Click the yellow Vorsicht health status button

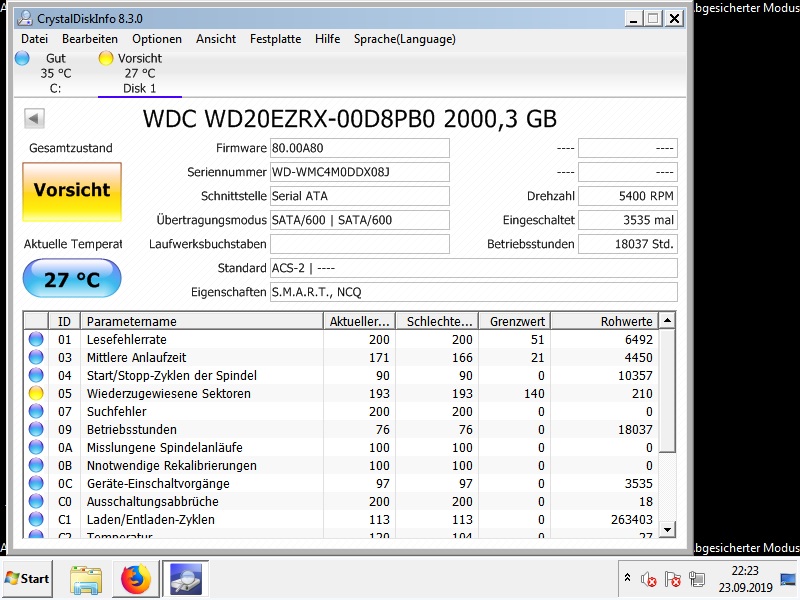point(72,192)
